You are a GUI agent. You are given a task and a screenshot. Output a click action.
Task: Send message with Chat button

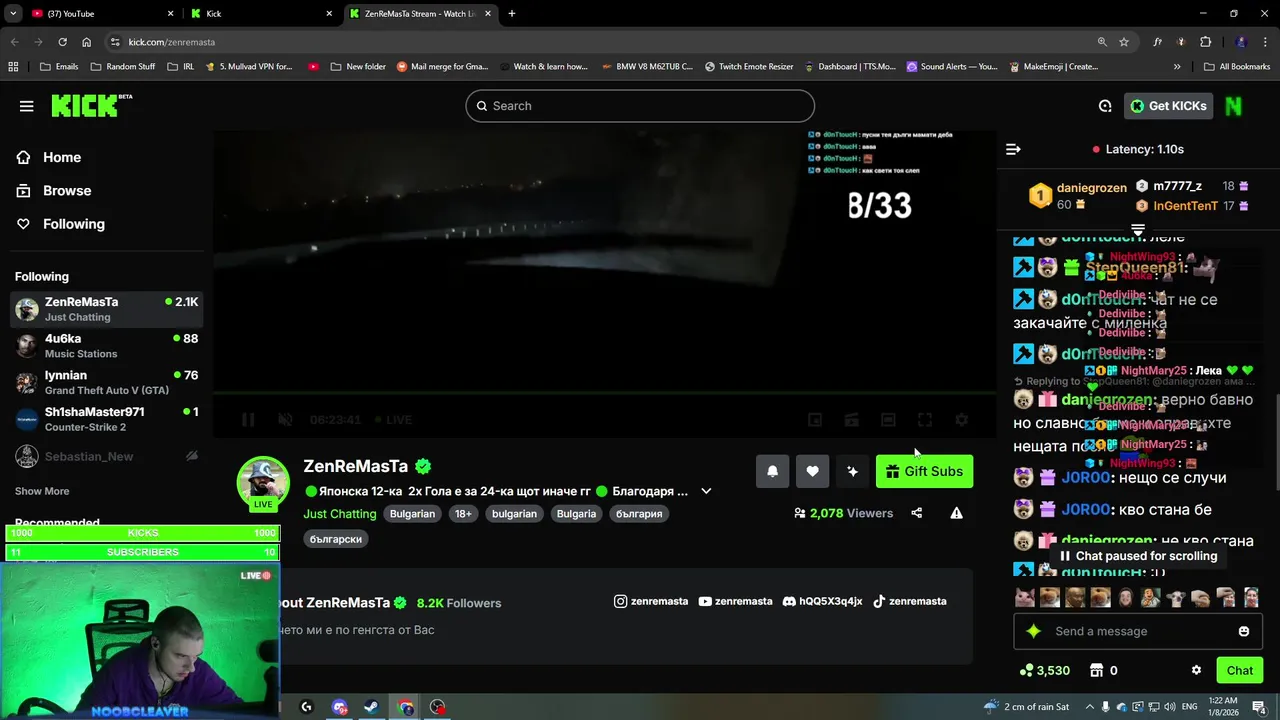click(1239, 670)
